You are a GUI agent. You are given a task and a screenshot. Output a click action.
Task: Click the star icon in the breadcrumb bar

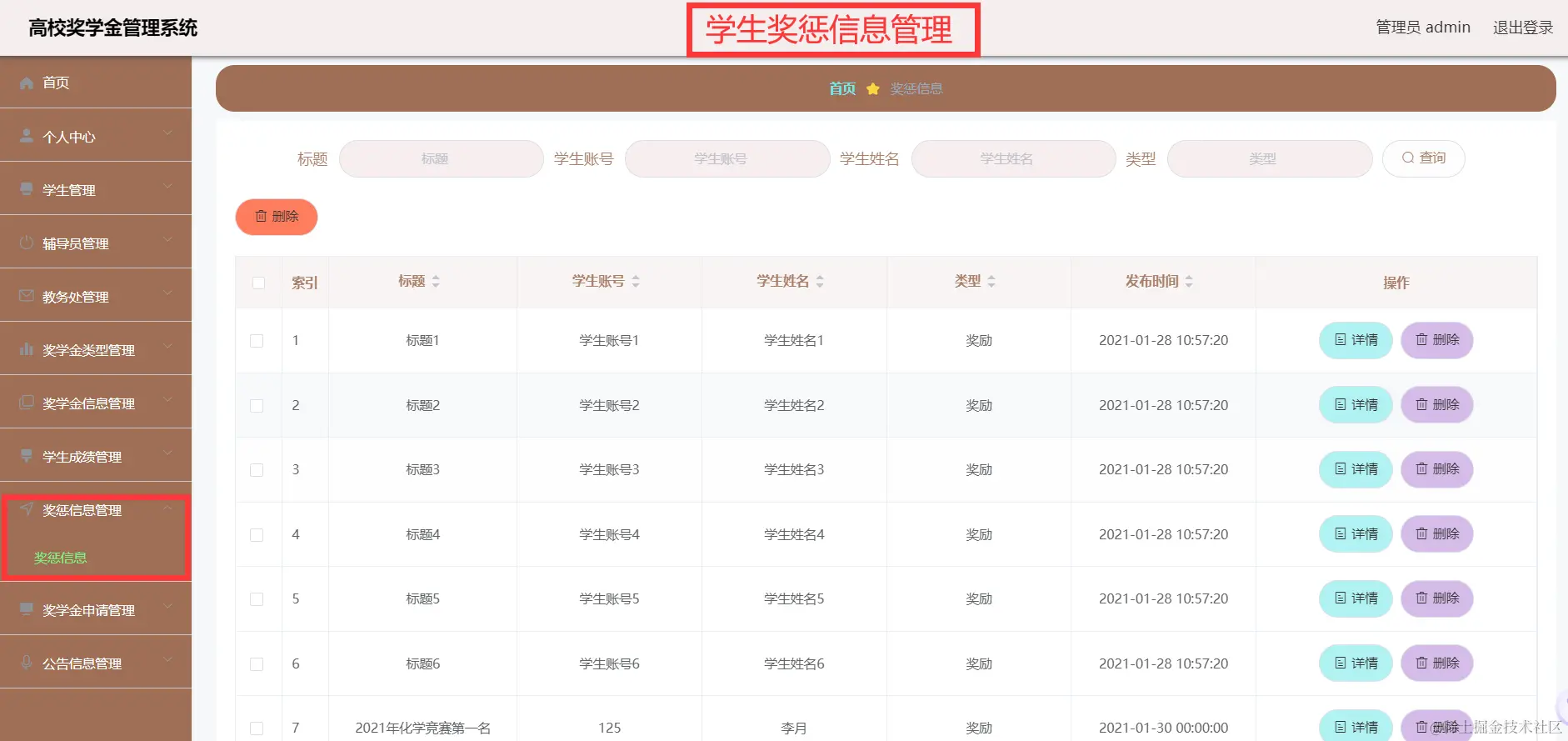click(x=873, y=88)
